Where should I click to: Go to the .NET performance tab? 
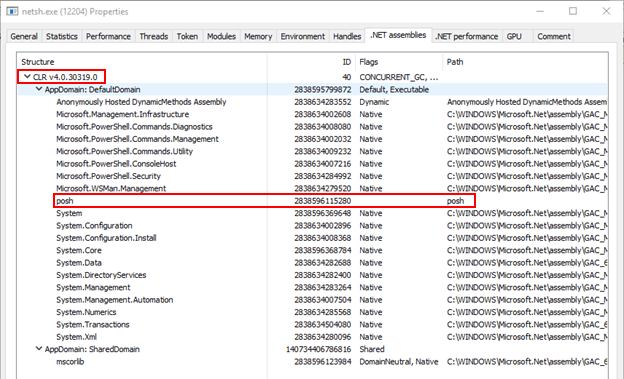(x=466, y=36)
